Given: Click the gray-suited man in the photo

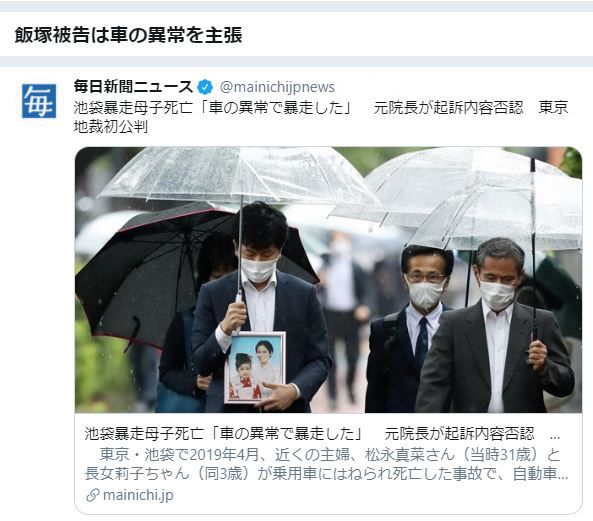Looking at the screenshot, I should [x=494, y=326].
